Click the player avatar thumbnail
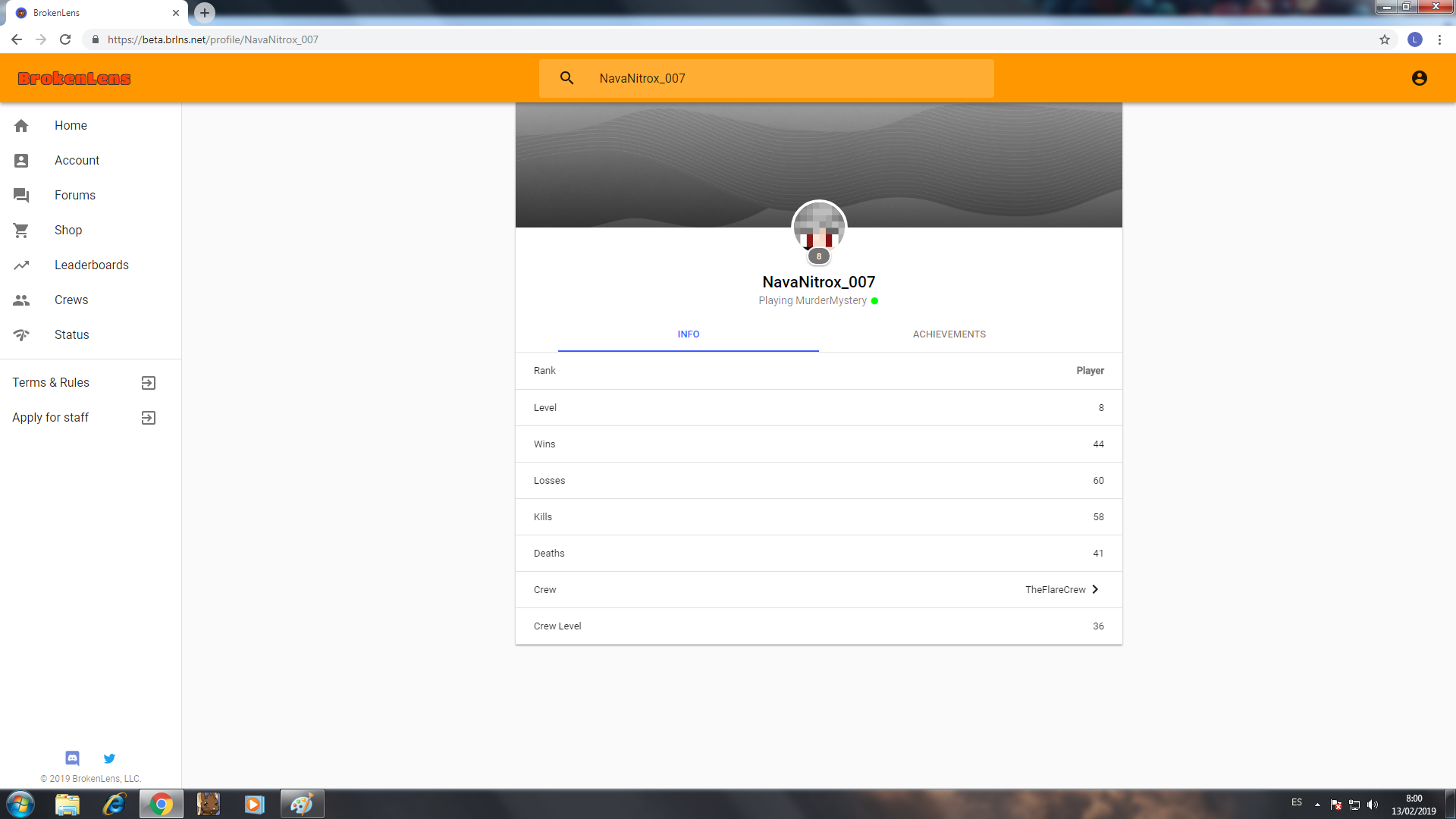The width and height of the screenshot is (1456, 819). (x=819, y=226)
